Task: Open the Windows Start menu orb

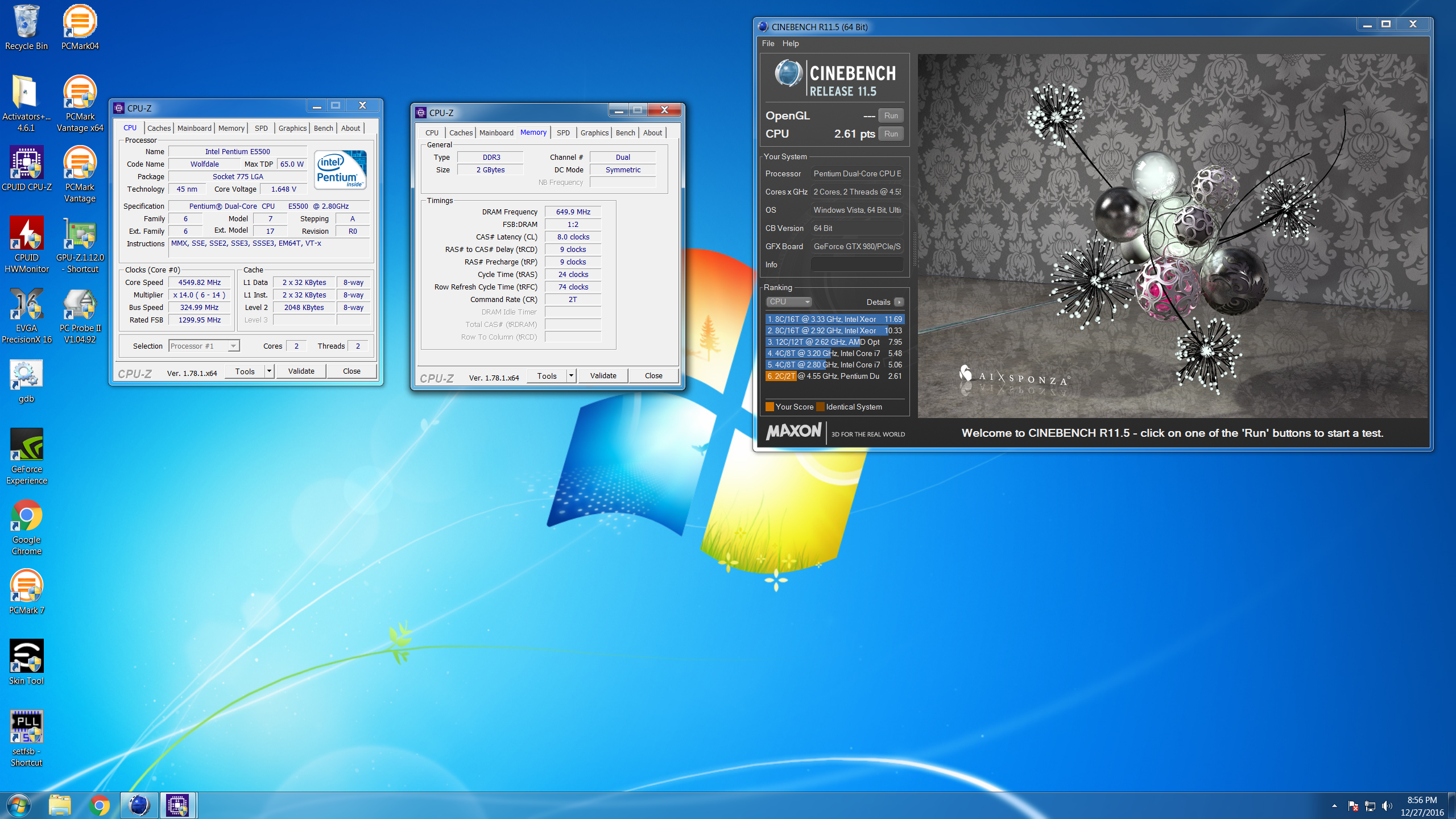Action: [18, 805]
